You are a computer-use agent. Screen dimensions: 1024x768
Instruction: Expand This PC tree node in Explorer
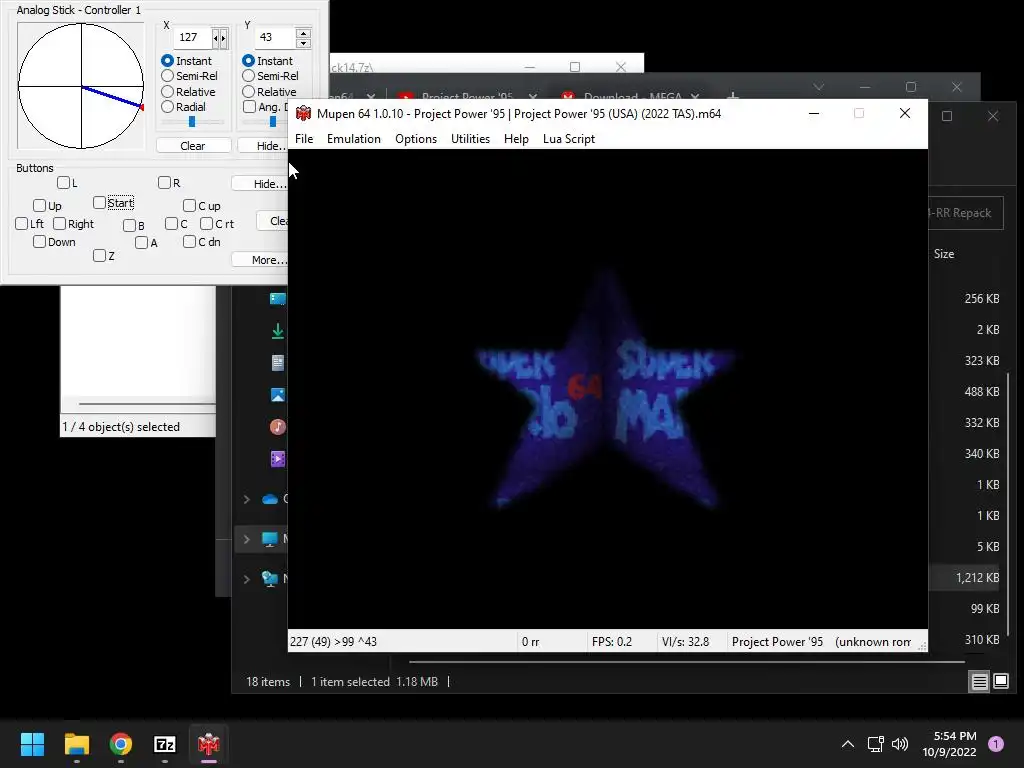coord(246,539)
